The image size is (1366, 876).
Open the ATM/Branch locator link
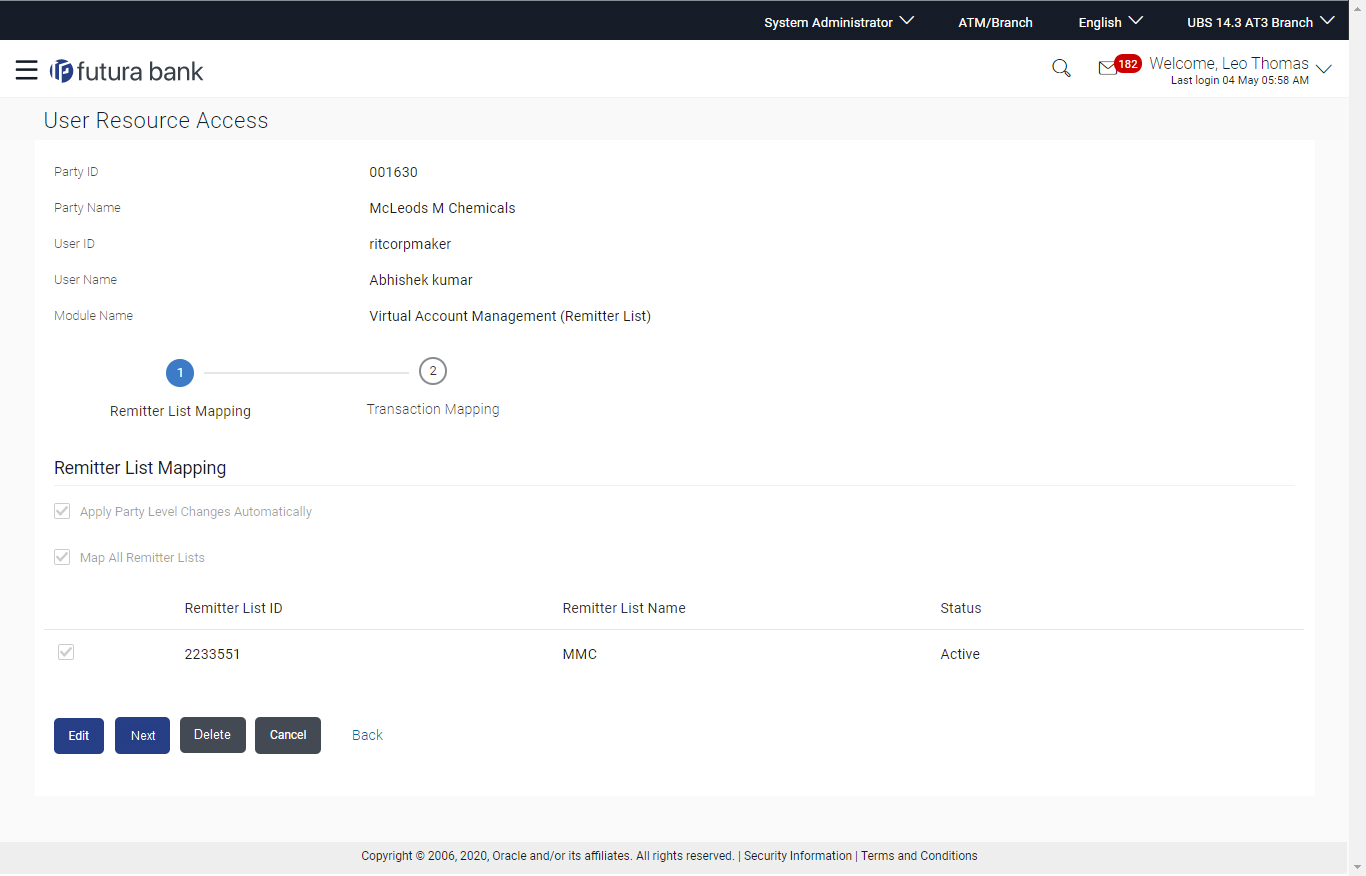995,22
